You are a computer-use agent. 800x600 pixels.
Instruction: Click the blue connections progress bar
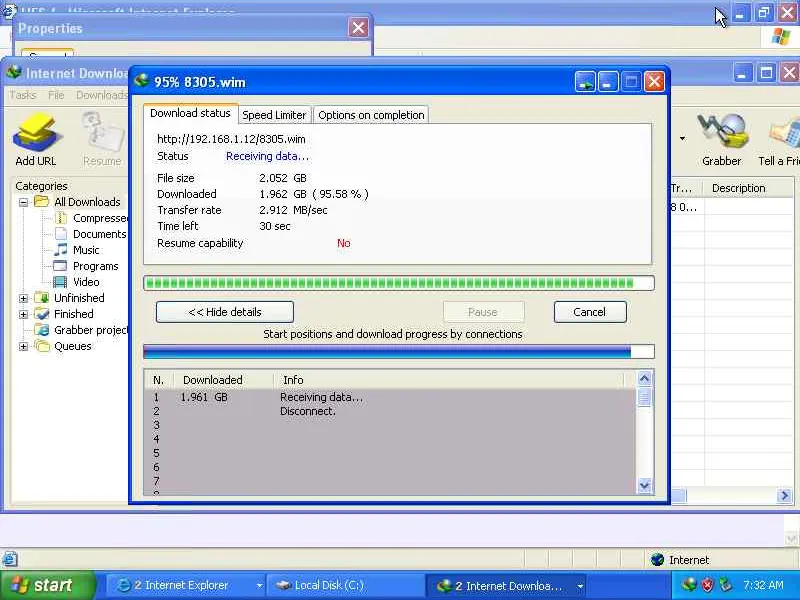[399, 352]
